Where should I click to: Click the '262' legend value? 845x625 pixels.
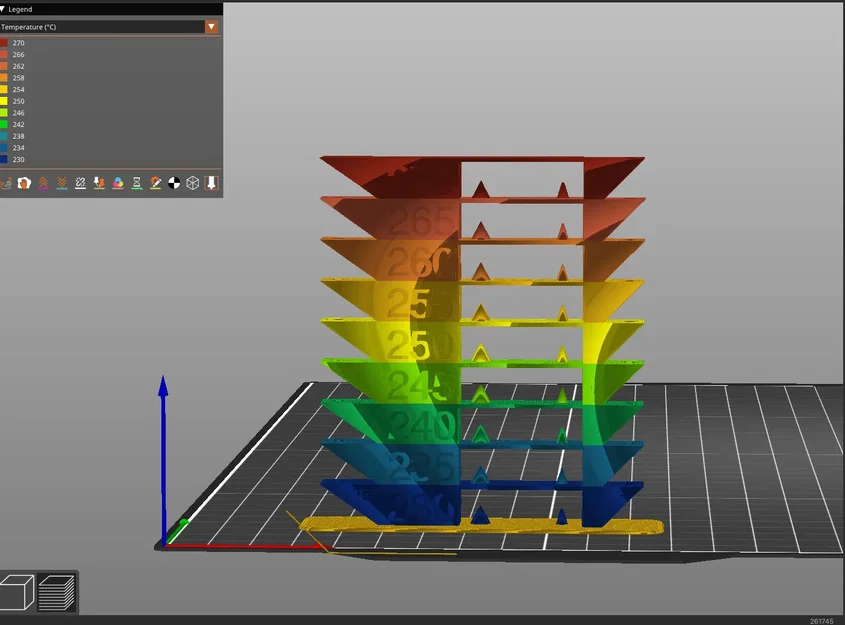[18, 66]
